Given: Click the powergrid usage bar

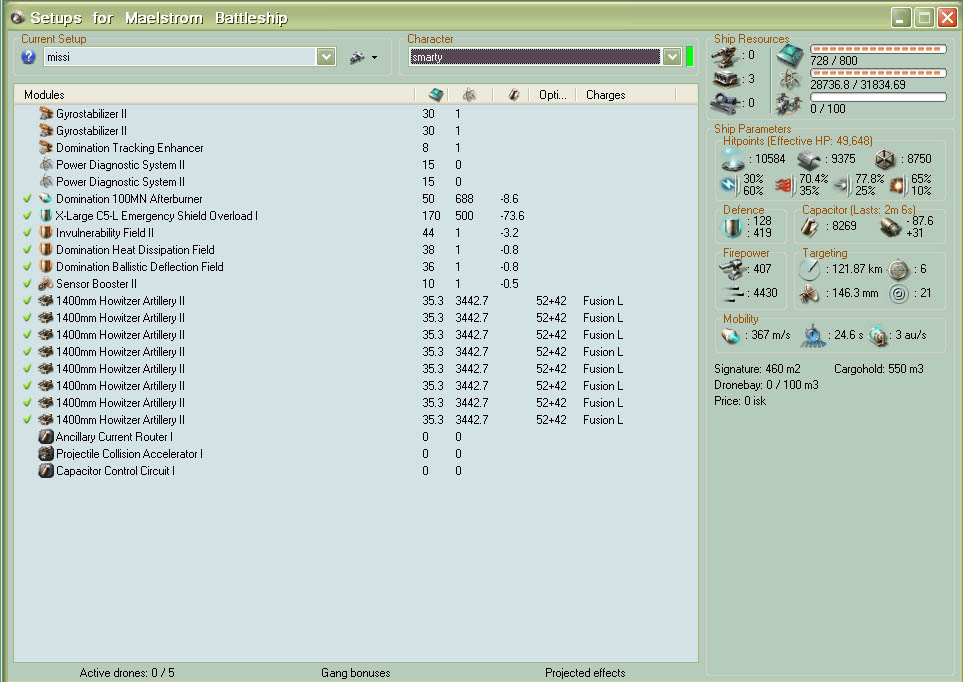Looking at the screenshot, I should [878, 73].
